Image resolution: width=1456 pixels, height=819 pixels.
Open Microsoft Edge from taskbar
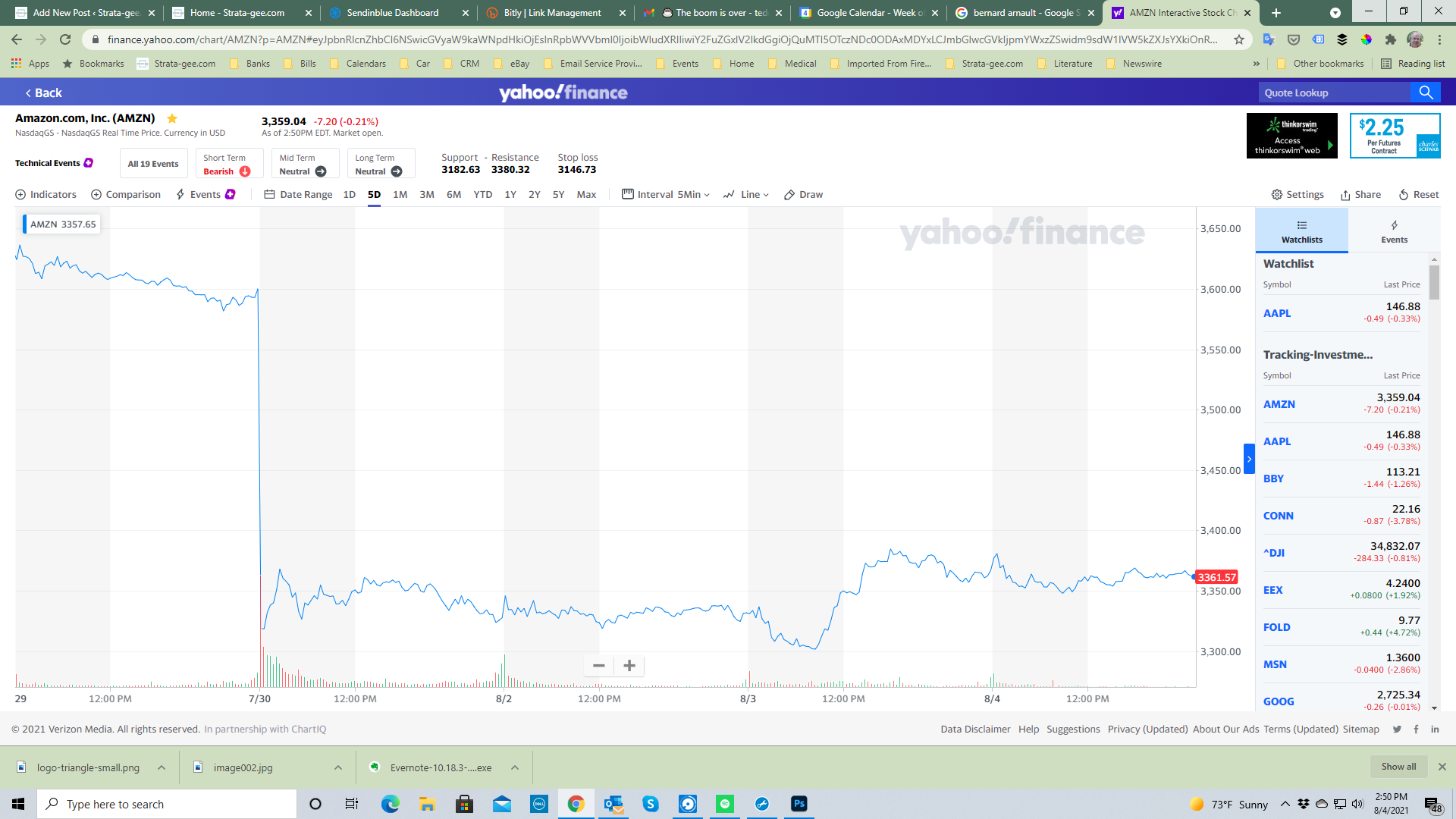391,804
